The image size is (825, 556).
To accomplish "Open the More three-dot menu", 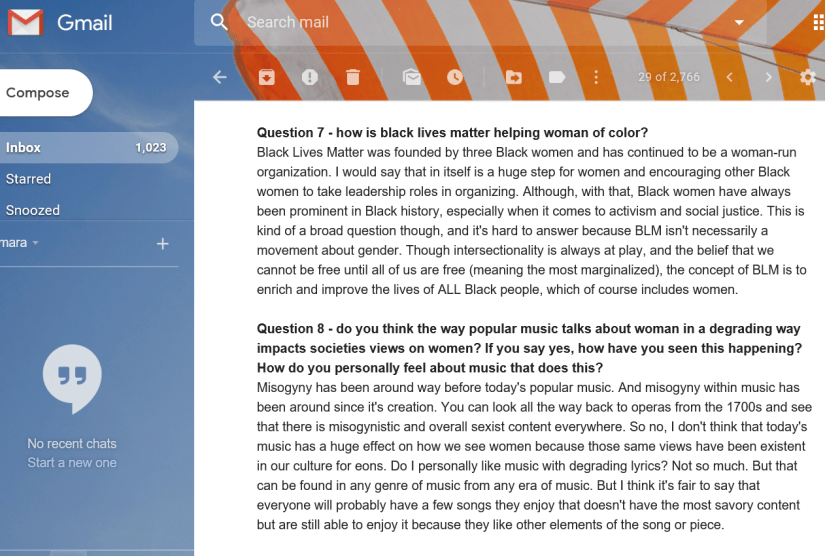I will click(x=596, y=77).
